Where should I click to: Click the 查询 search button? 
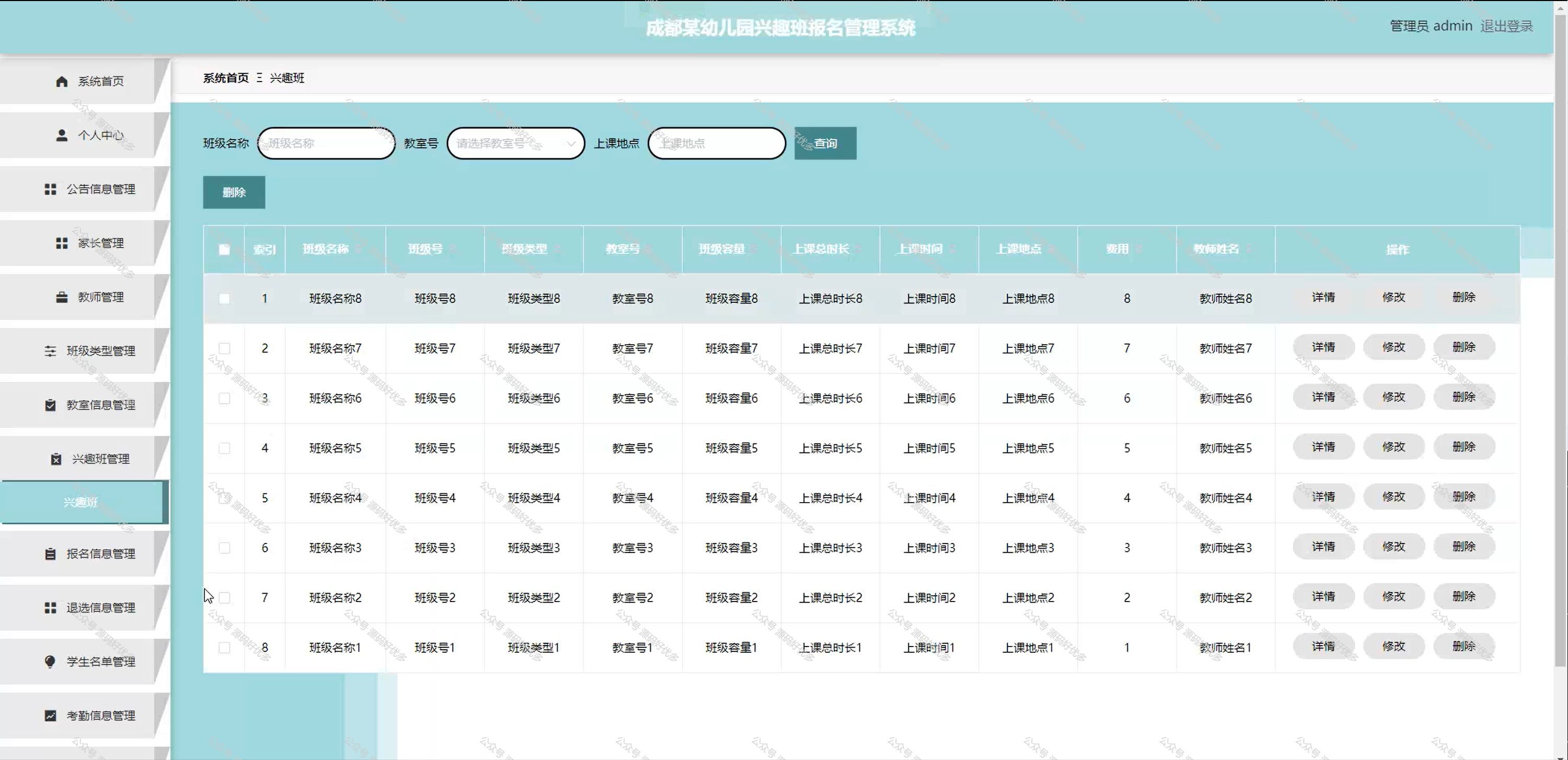[x=825, y=143]
